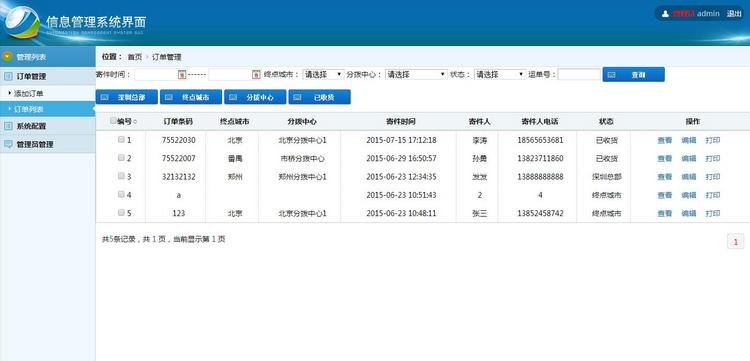Image resolution: width=750 pixels, height=361 pixels.
Task: Open the 状态 dropdown
Action: 500,75
